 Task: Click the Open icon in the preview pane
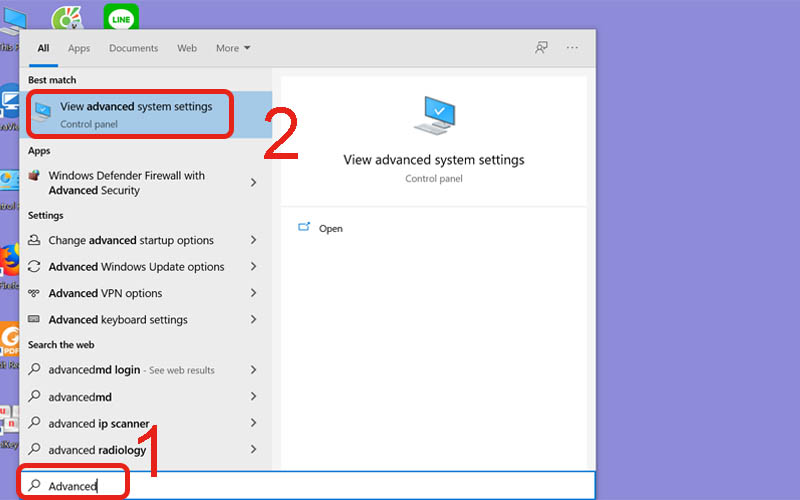tap(304, 228)
